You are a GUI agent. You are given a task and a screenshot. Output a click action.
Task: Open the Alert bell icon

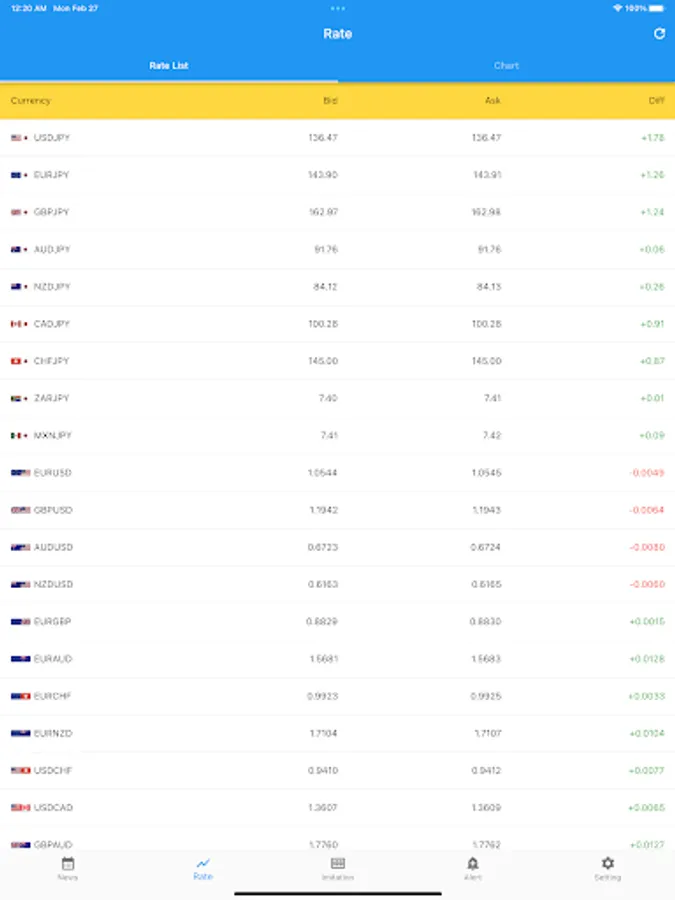click(x=473, y=864)
